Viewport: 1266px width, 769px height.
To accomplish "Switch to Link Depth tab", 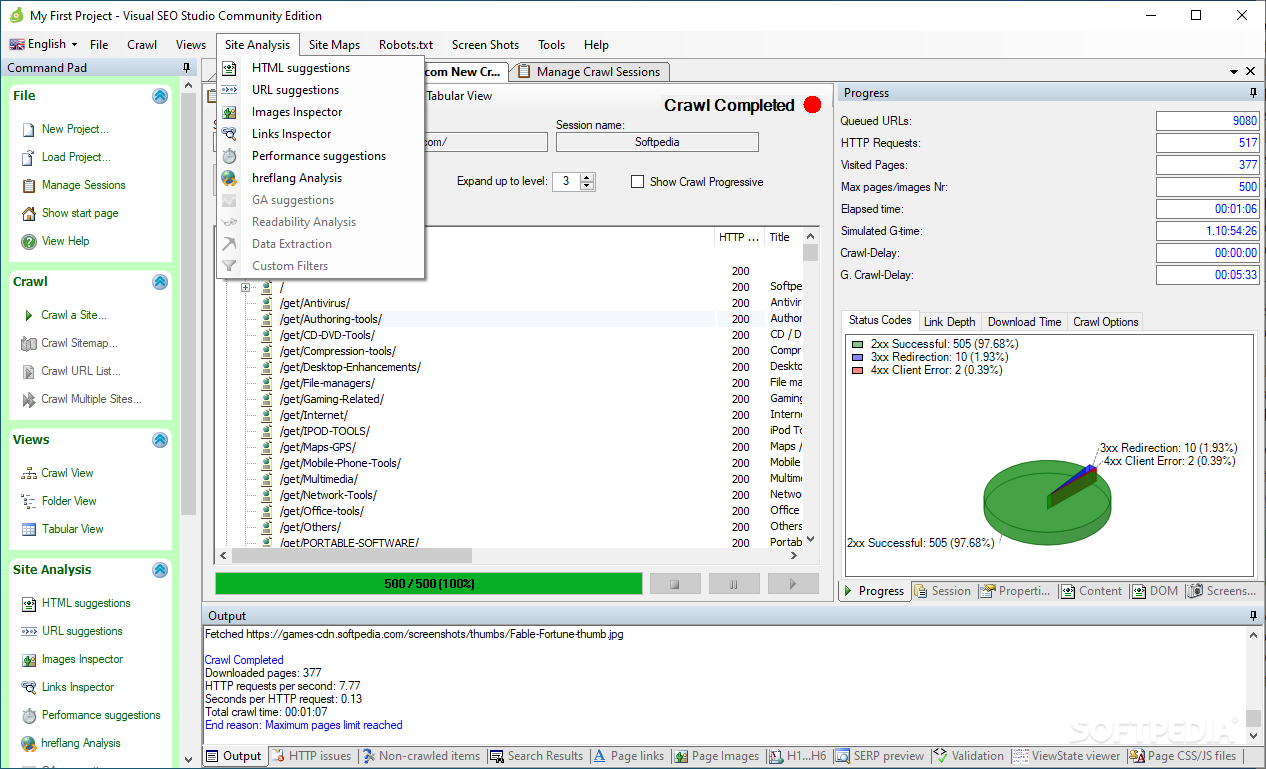I will pos(949,321).
